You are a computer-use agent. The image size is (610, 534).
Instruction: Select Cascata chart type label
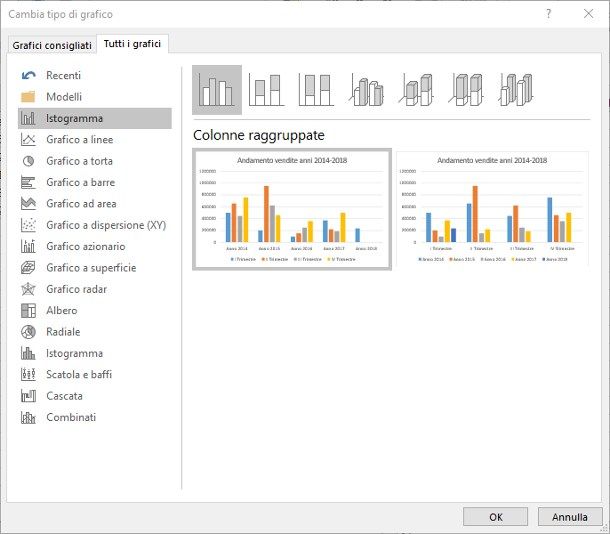[x=64, y=396]
